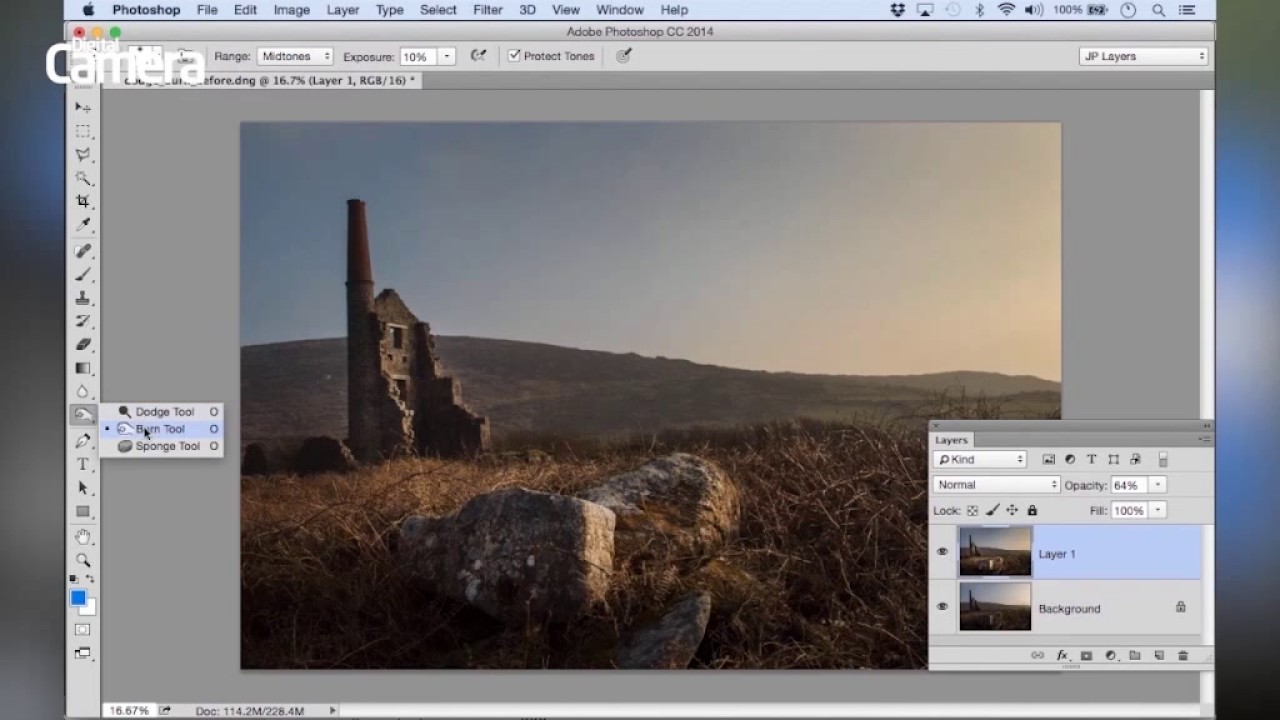The image size is (1280, 720).
Task: Select the Crop tool
Action: pyautogui.click(x=83, y=201)
